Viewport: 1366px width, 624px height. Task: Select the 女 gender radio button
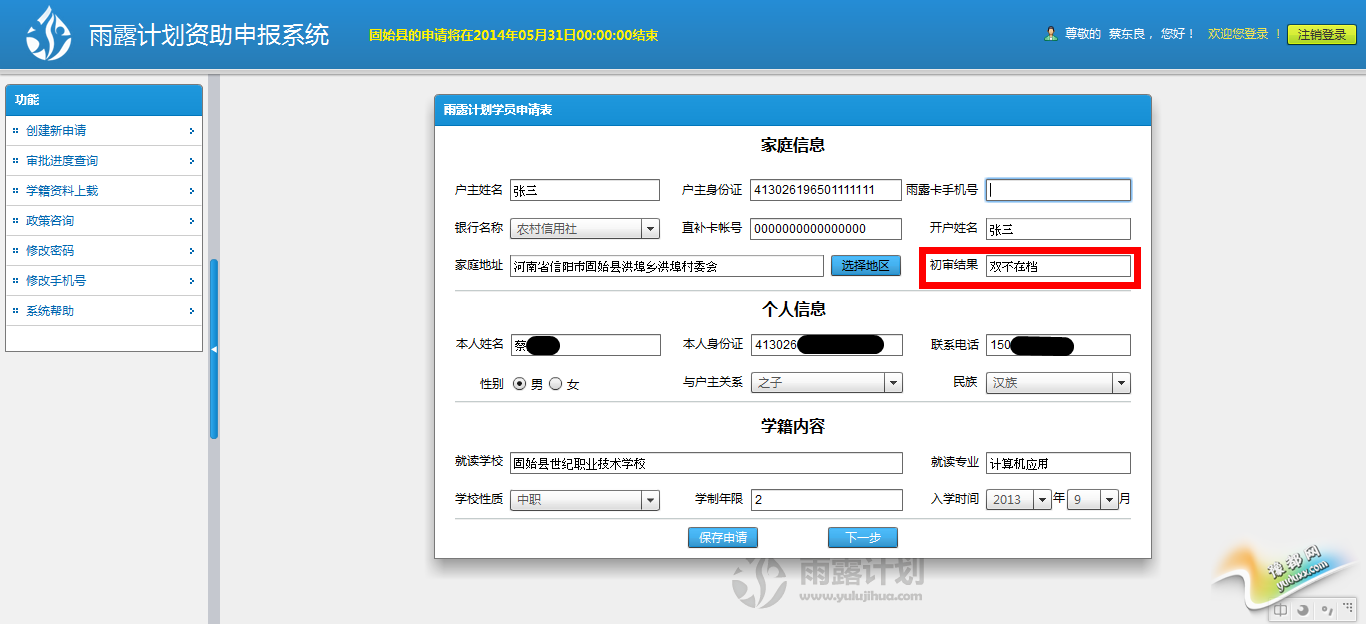[x=556, y=384]
